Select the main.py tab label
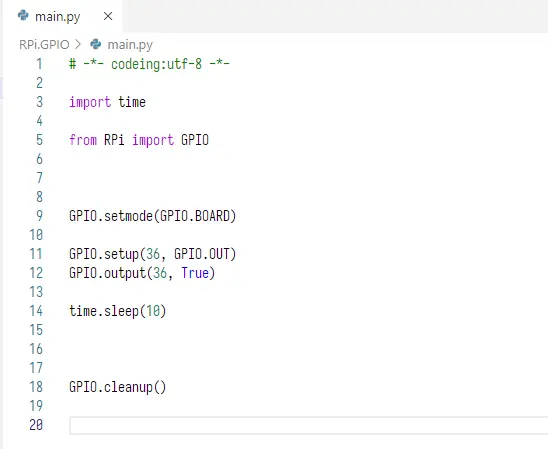 pyautogui.click(x=58, y=16)
